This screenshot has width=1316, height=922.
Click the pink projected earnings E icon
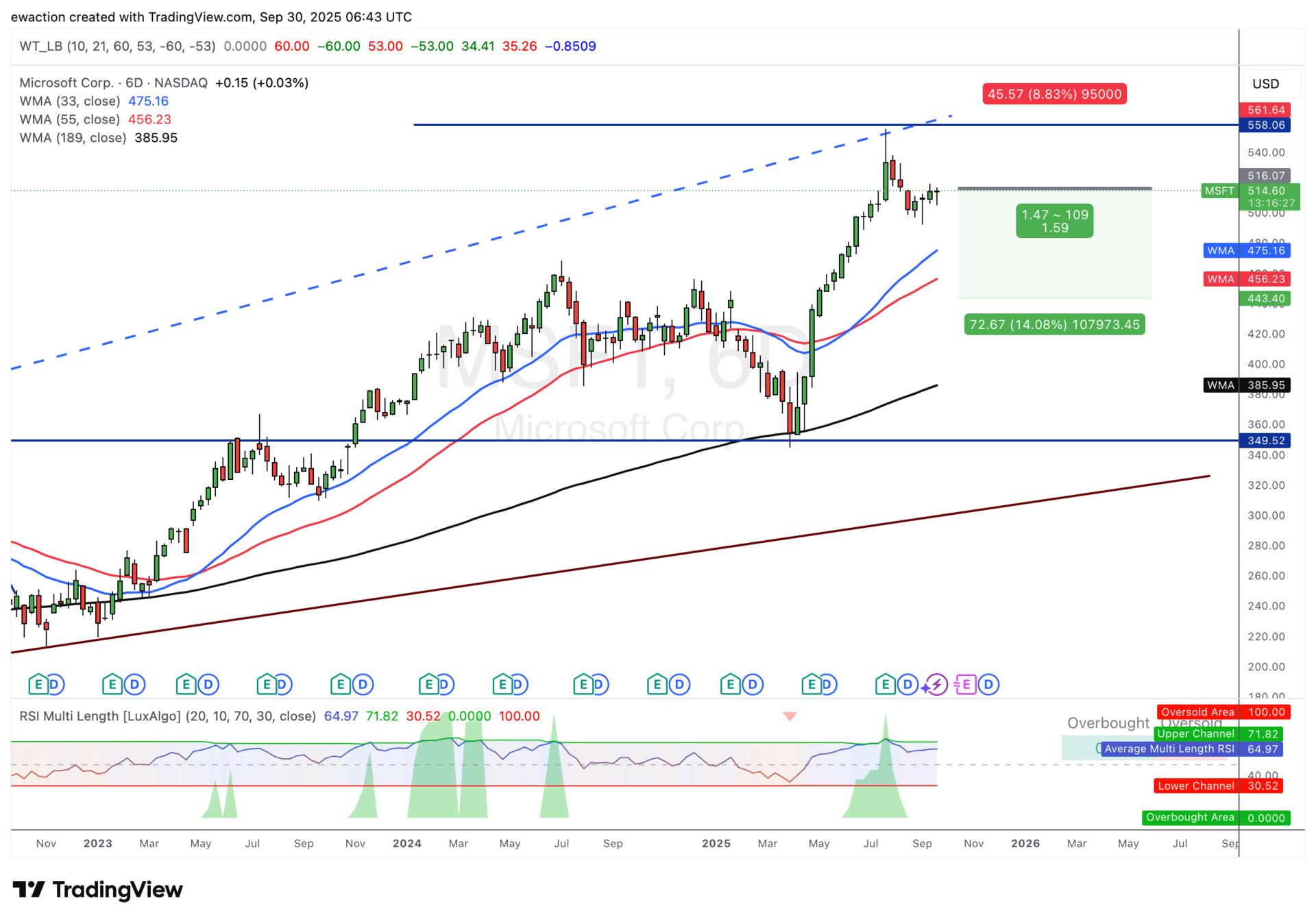965,684
